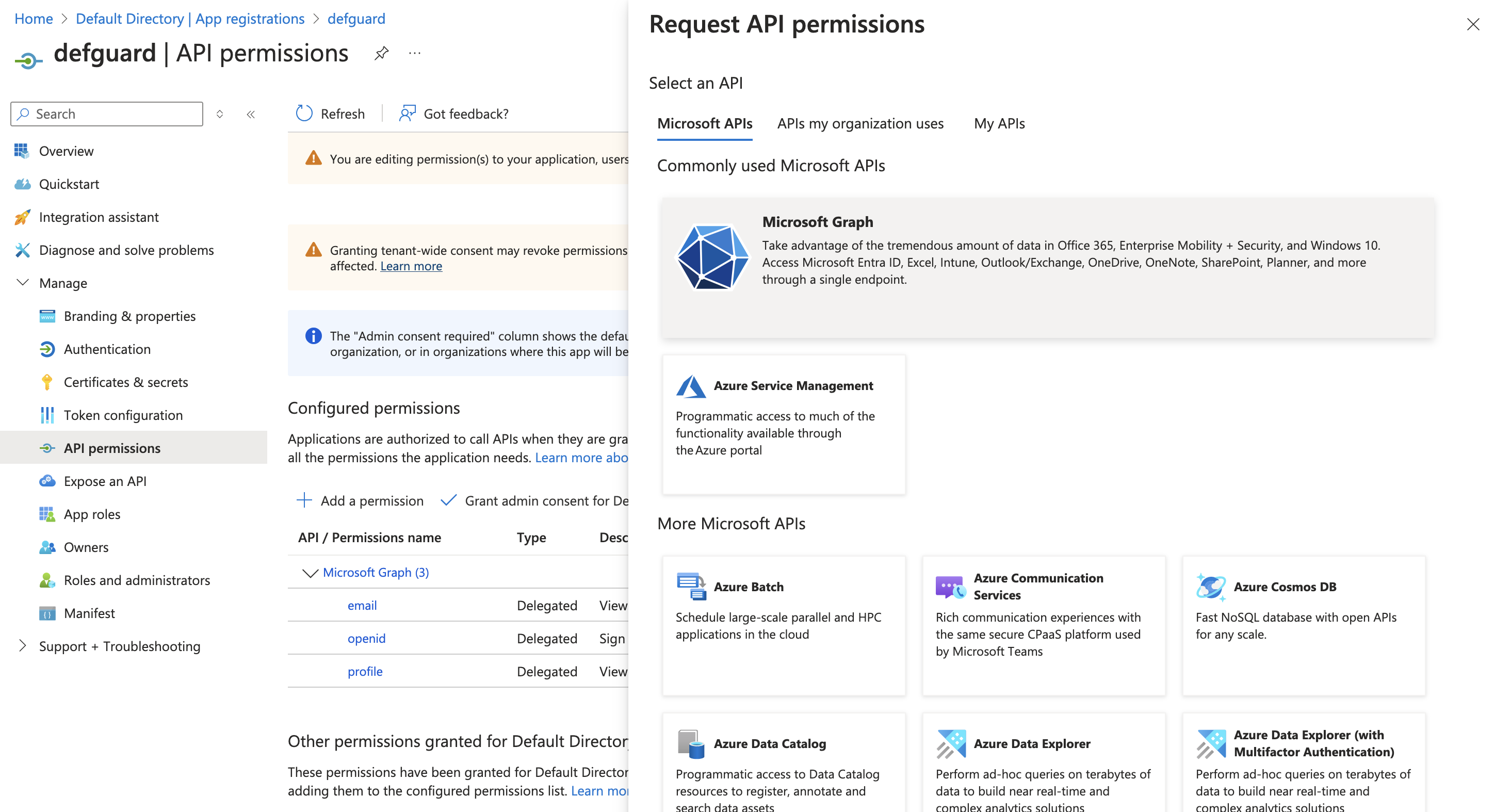Click Add a permission button
Image resolution: width=1494 pixels, height=812 pixels.
pyautogui.click(x=360, y=500)
